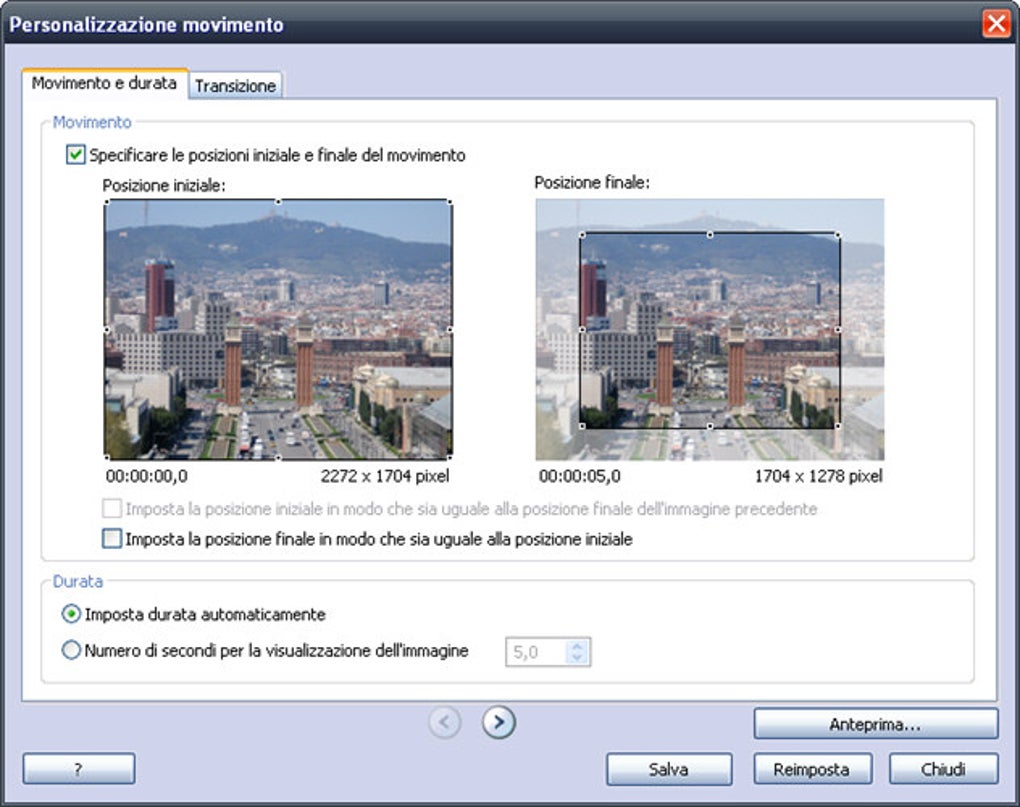This screenshot has width=1020, height=807.
Task: Decrease seconds with the spinner down arrow
Action: [x=577, y=657]
